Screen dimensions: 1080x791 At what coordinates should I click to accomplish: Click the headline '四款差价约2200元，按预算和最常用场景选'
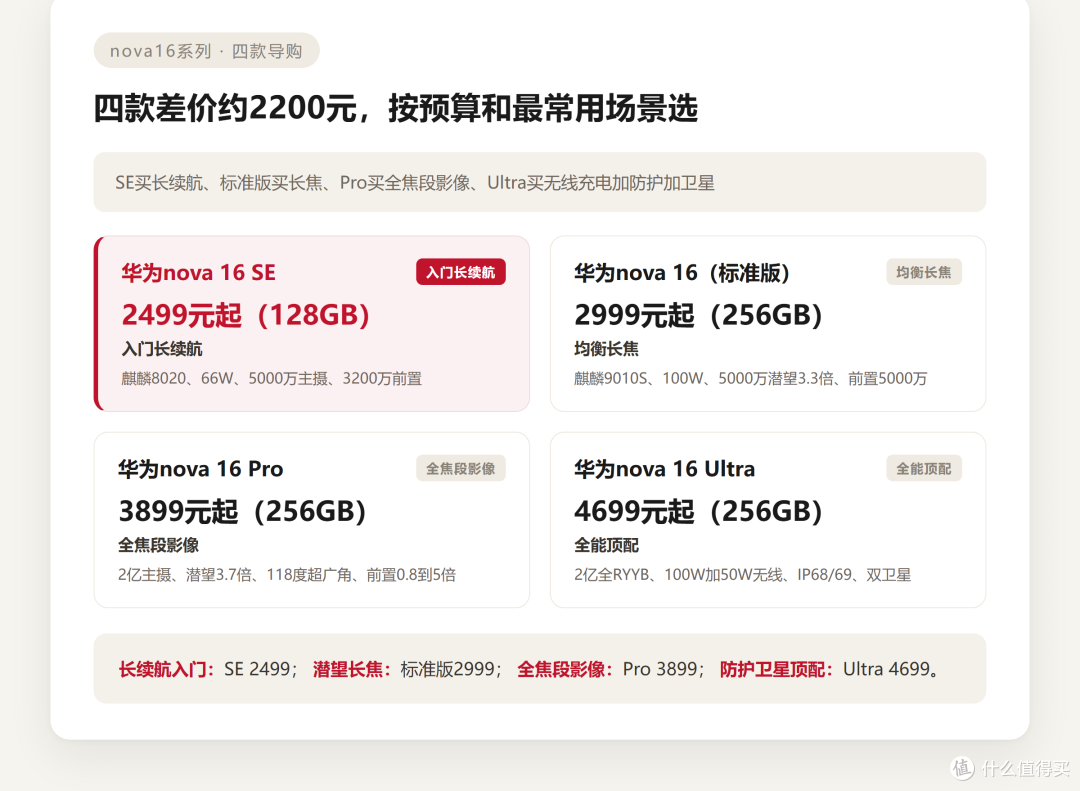point(396,109)
